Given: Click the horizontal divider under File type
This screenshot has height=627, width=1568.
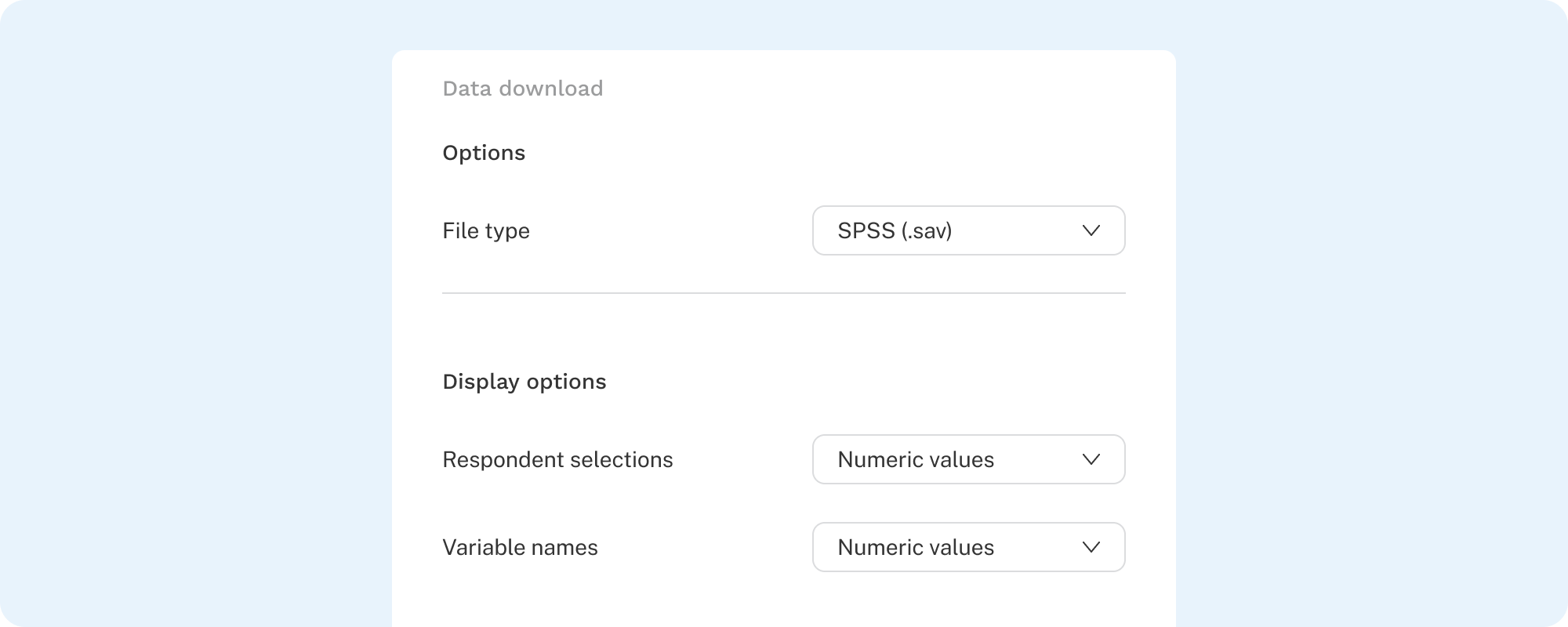Looking at the screenshot, I should coord(784,293).
